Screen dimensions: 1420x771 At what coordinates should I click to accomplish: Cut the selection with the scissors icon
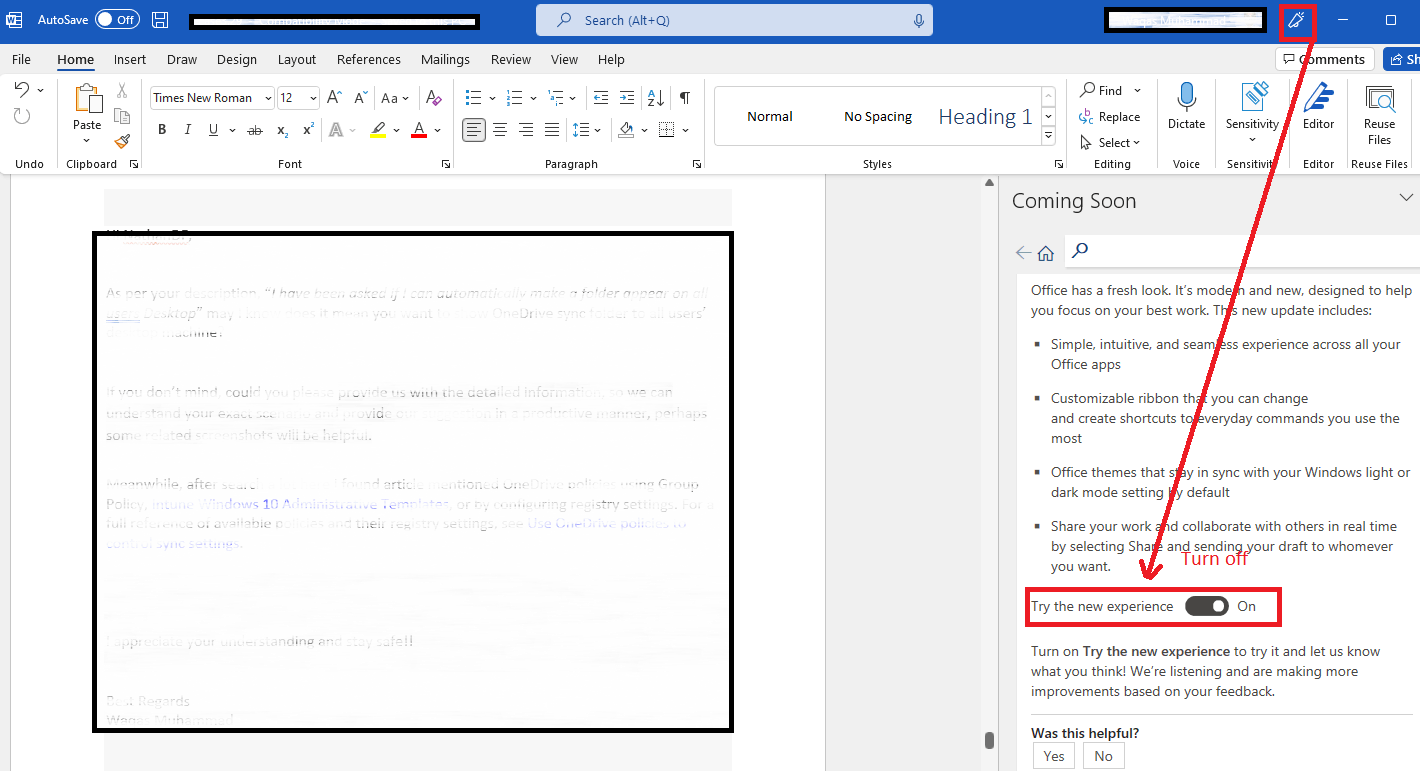click(122, 90)
